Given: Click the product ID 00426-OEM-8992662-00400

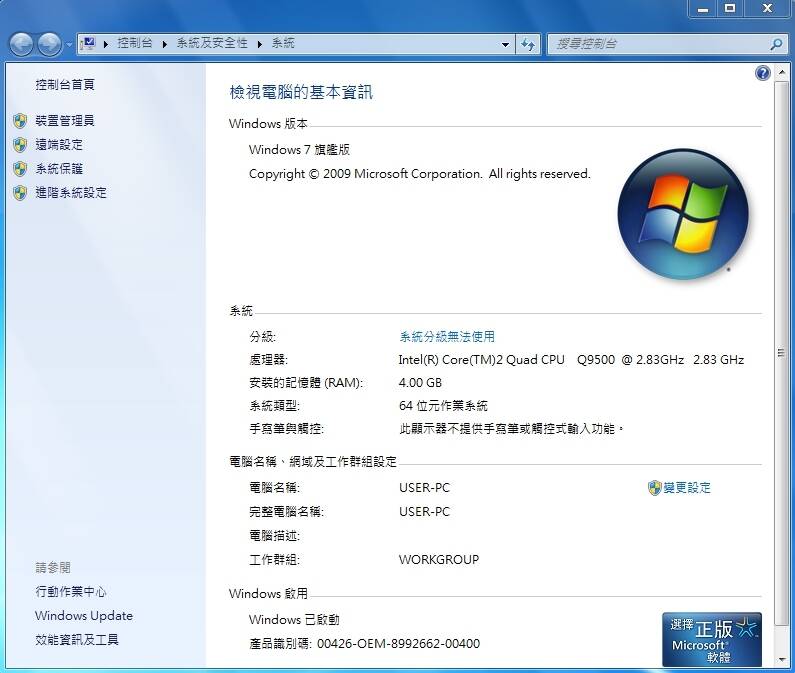Looking at the screenshot, I should coord(399,644).
